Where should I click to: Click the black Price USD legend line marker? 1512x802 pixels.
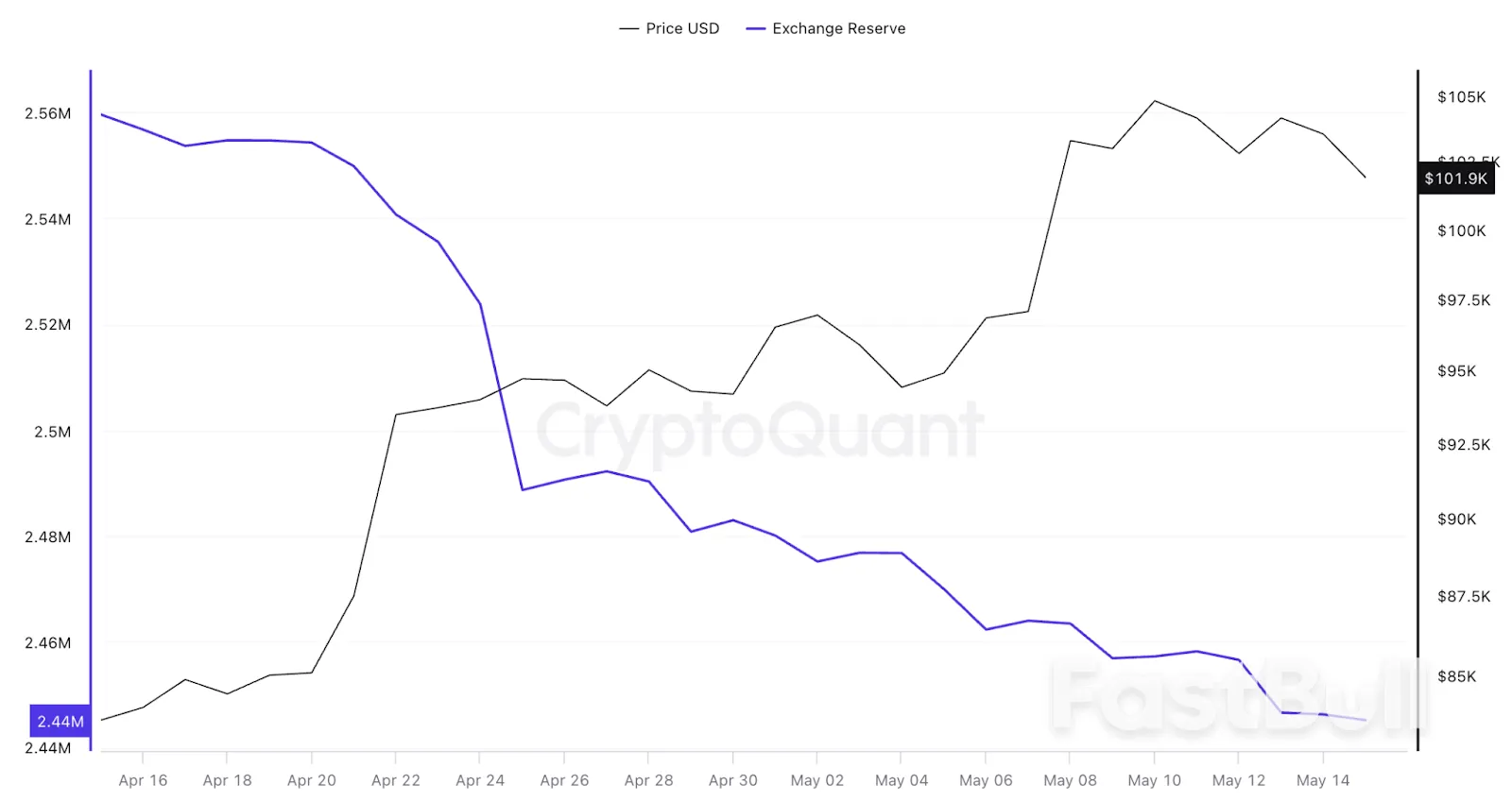[628, 29]
